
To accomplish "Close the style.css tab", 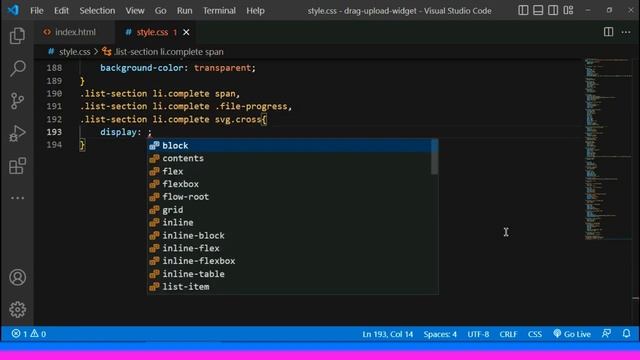I will click(x=186, y=32).
